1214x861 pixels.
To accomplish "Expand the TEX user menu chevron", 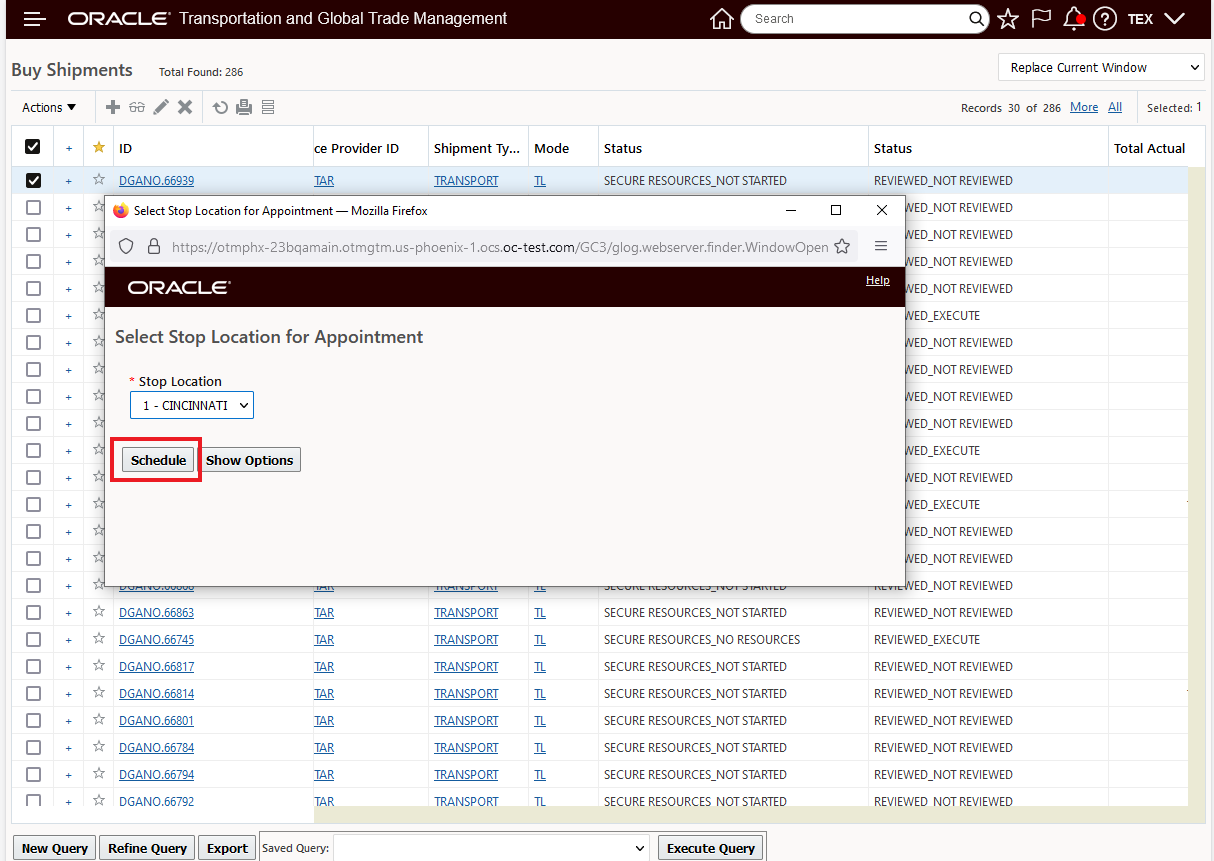I will pyautogui.click(x=1175, y=19).
